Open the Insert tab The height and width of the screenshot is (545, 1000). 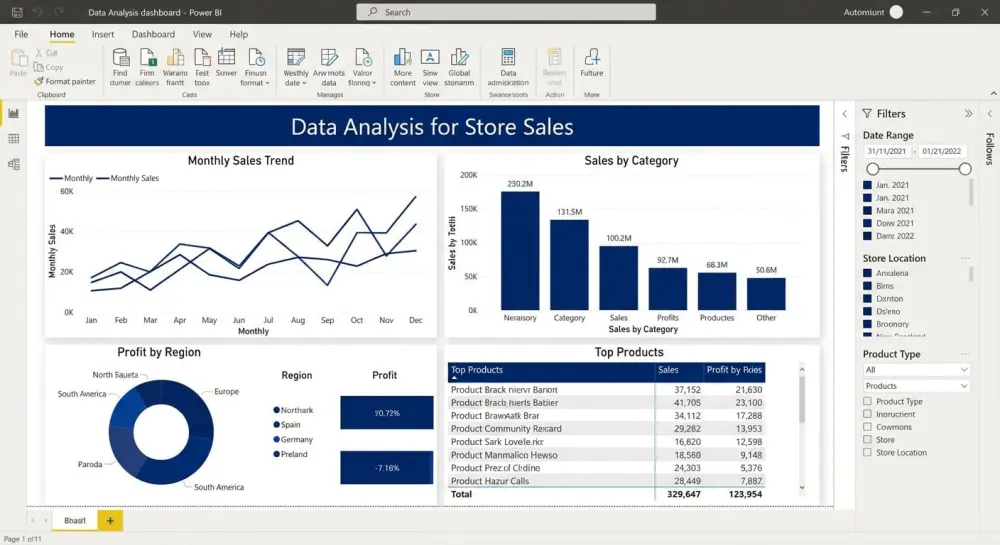[x=103, y=34]
